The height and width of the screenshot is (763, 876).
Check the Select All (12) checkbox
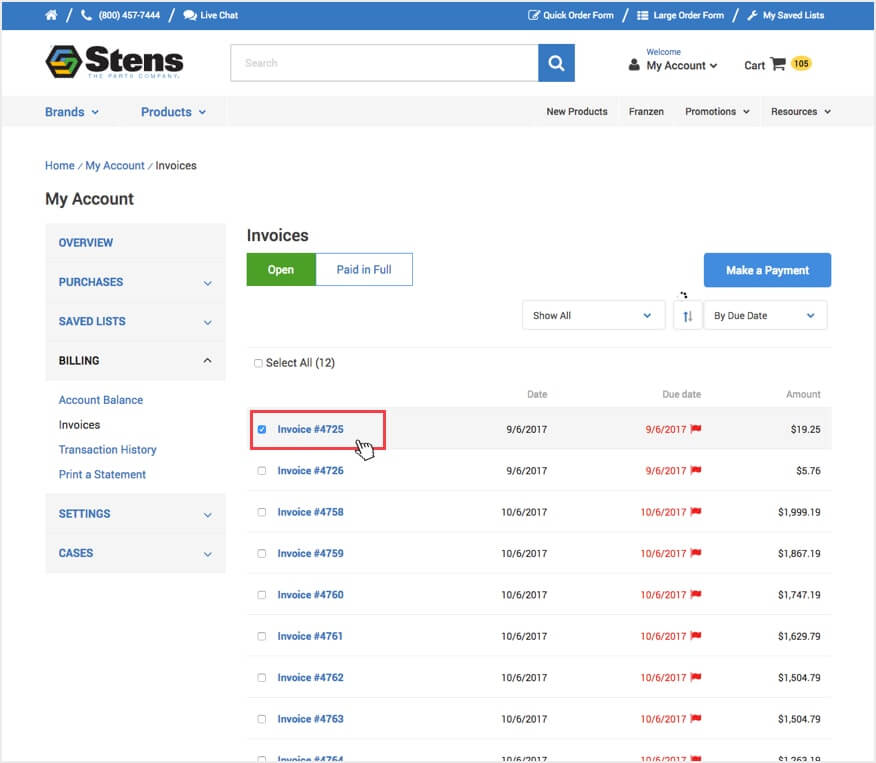pyautogui.click(x=258, y=363)
